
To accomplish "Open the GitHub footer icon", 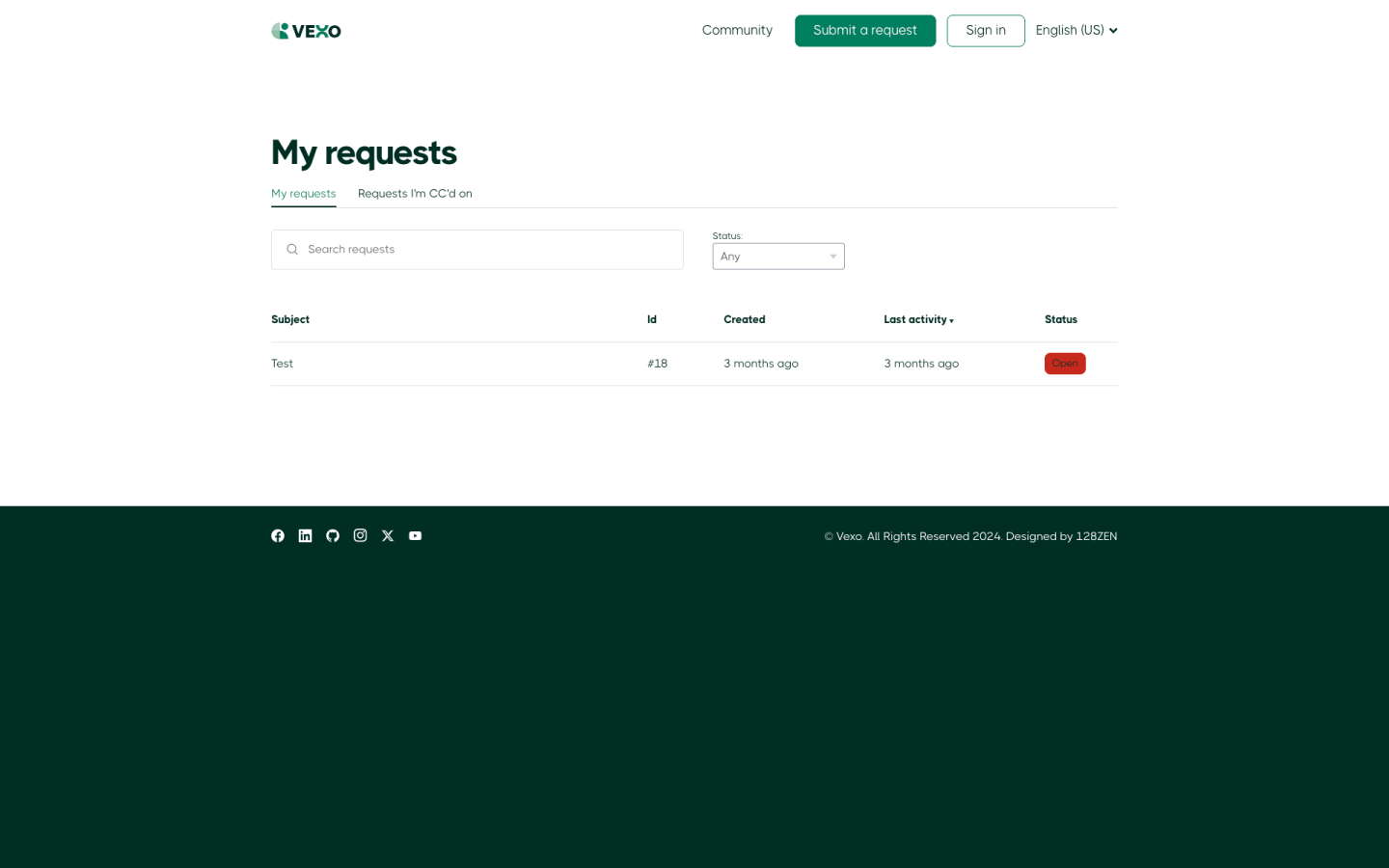I will 333,536.
